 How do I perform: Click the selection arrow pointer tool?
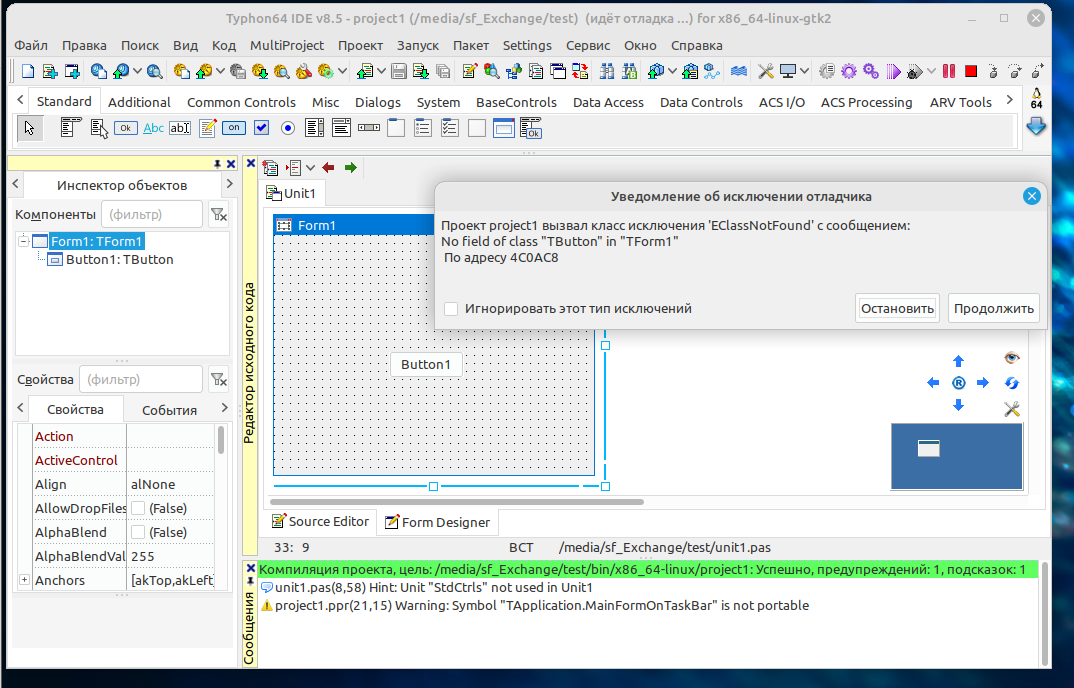[29, 127]
